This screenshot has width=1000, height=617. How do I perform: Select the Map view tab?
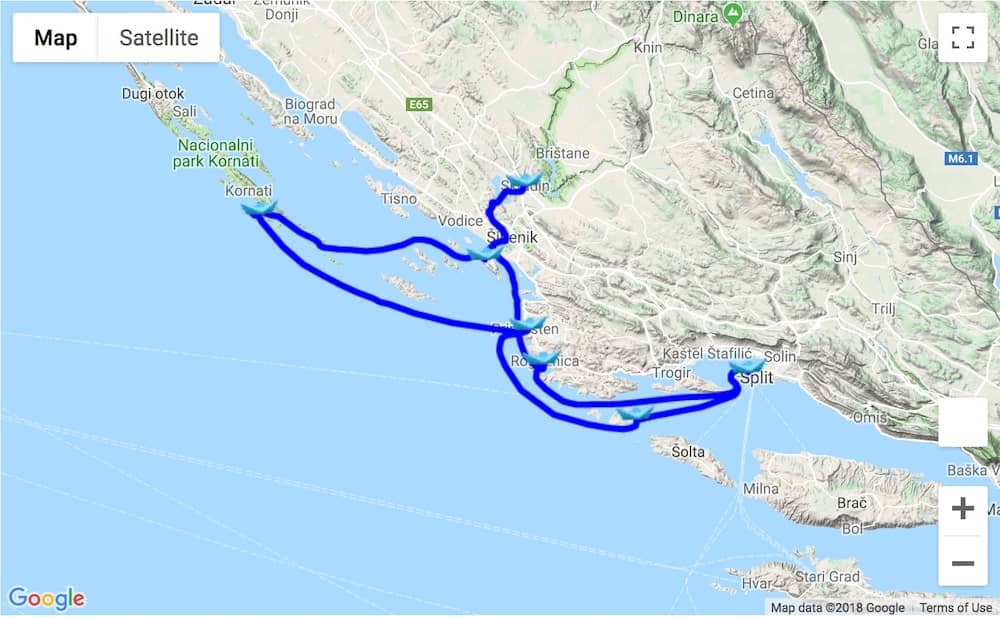[55, 38]
